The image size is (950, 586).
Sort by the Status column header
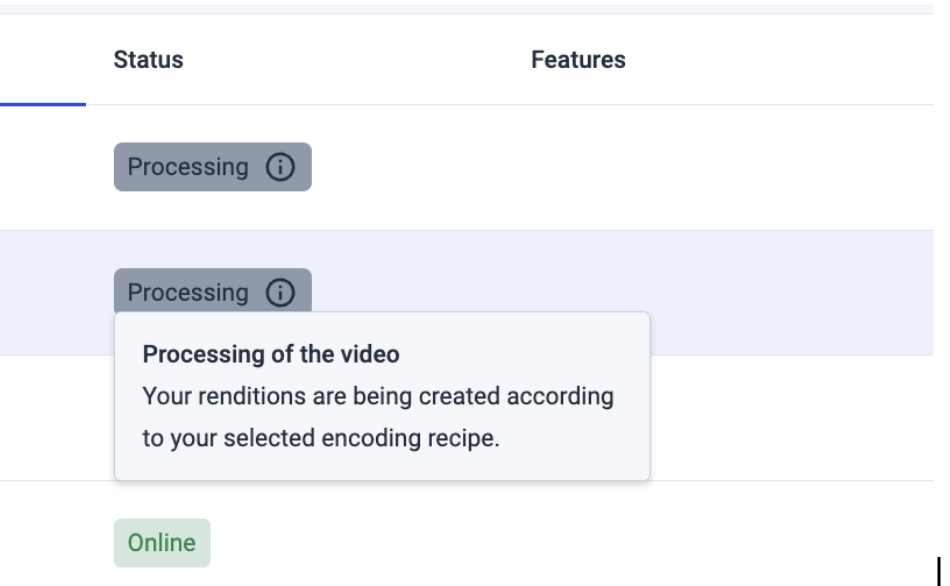(148, 60)
